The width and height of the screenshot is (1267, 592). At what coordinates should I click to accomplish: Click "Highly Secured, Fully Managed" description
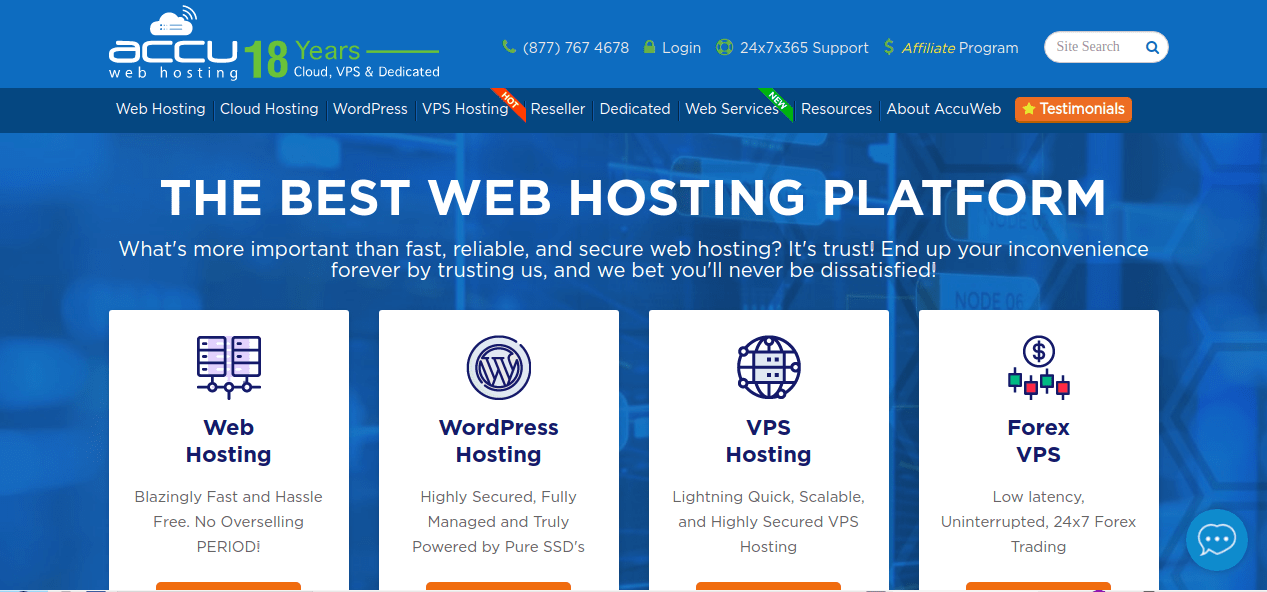499,521
